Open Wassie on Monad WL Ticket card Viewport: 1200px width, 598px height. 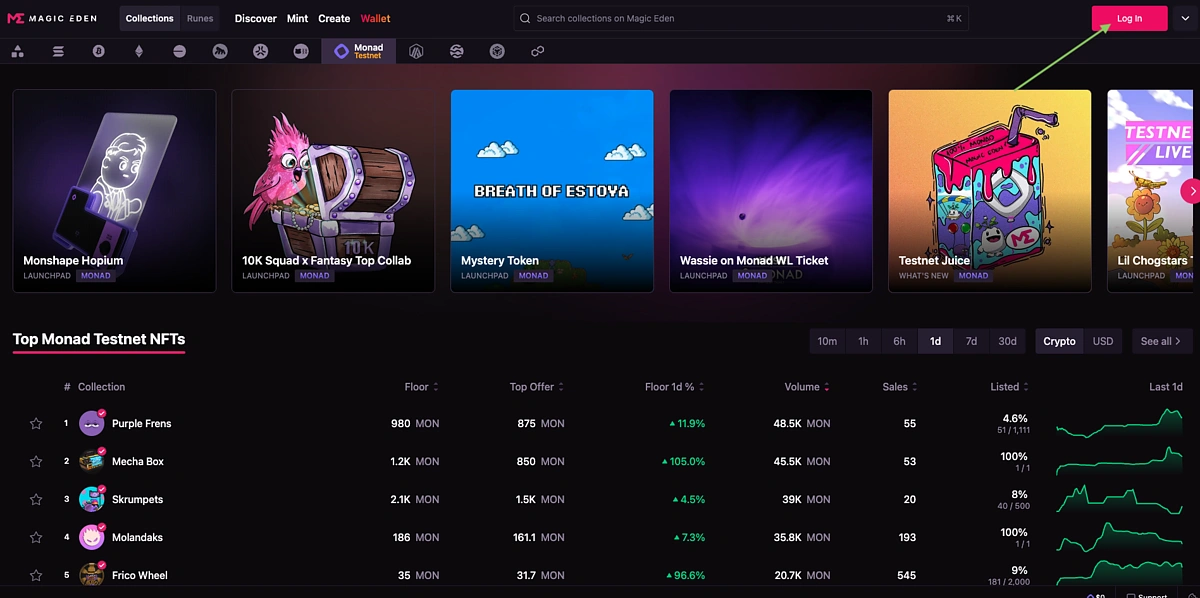[x=771, y=191]
